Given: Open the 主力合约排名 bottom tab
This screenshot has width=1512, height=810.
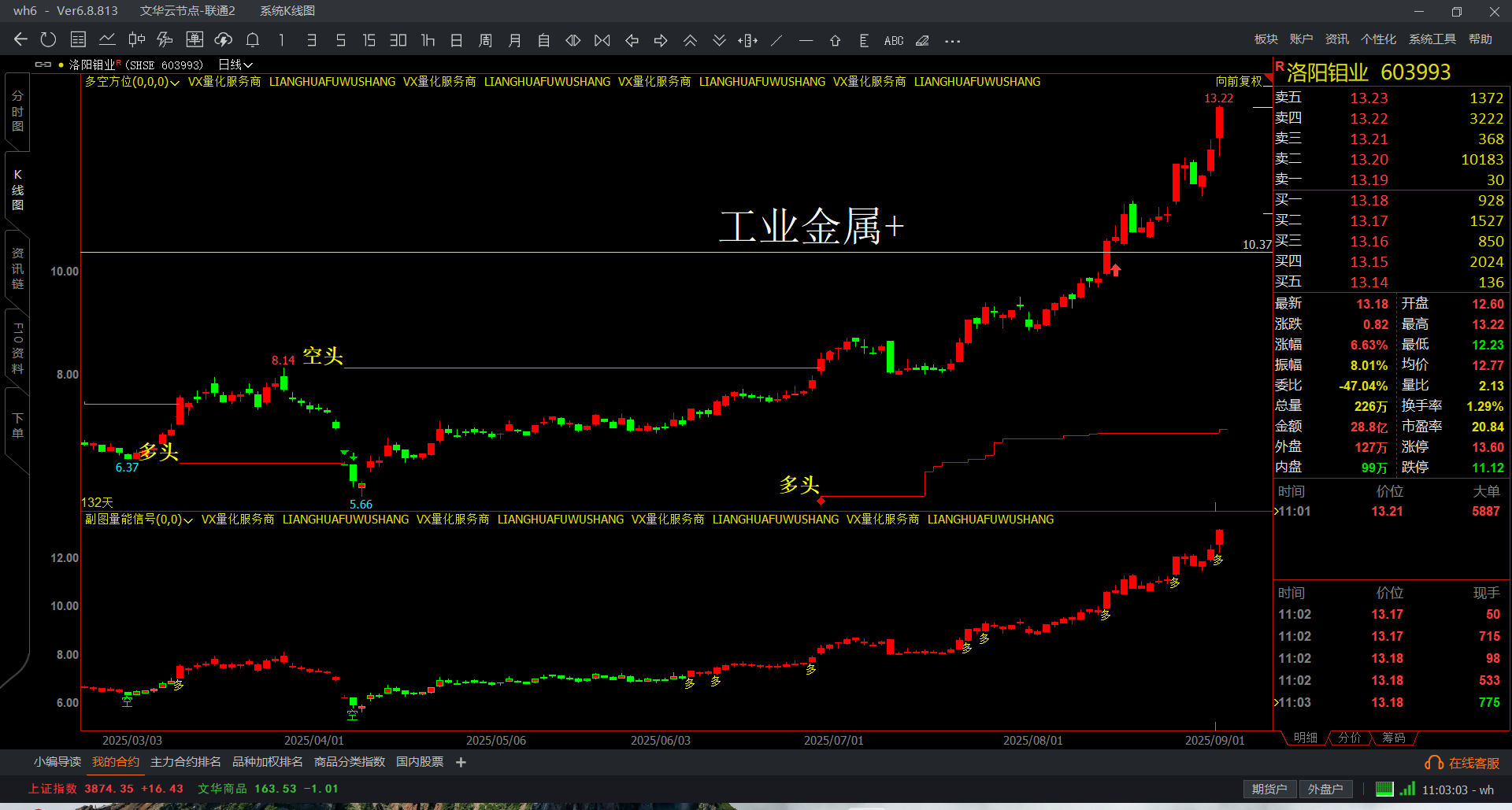Looking at the screenshot, I should (186, 762).
